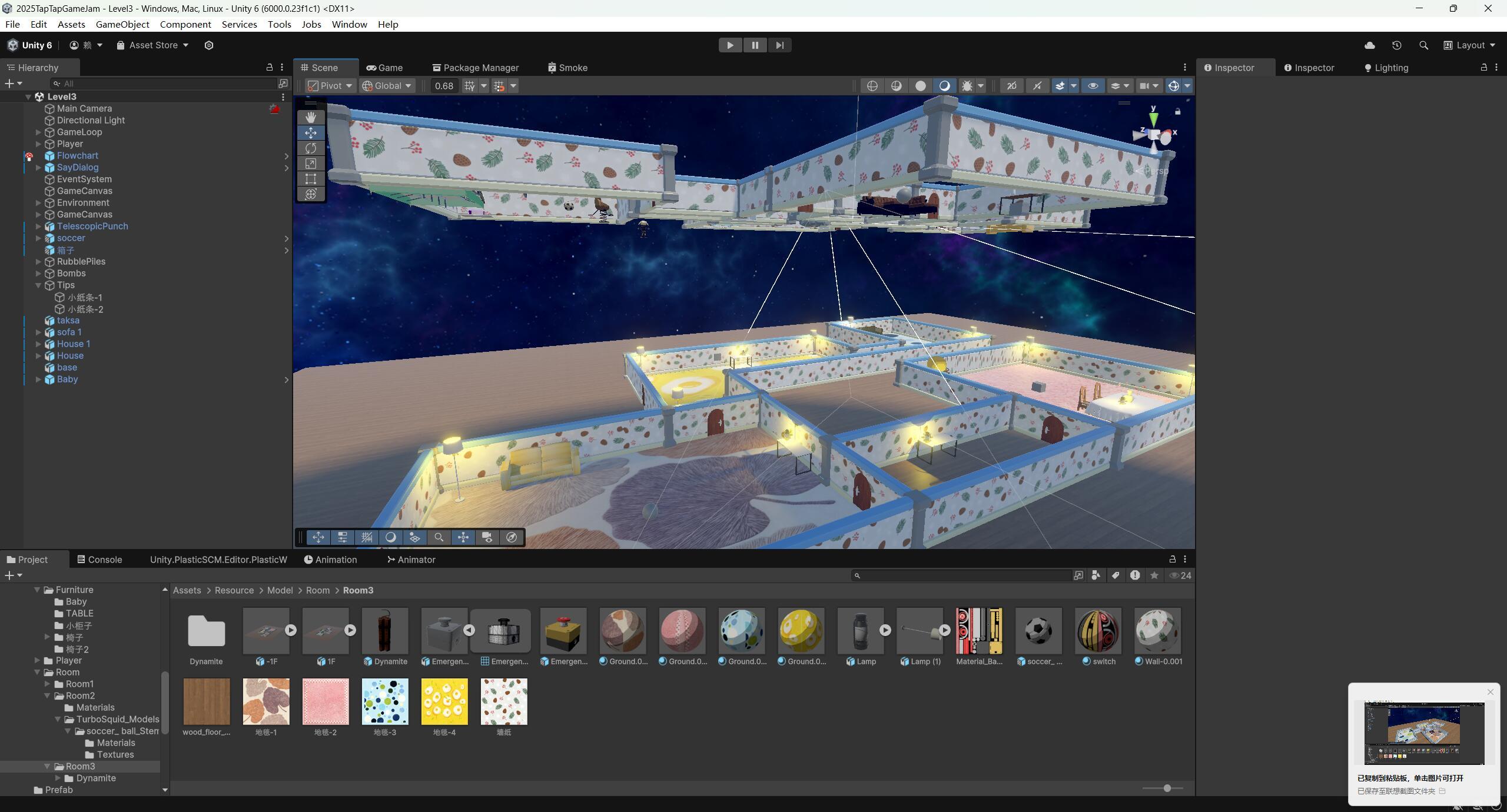The image size is (1507, 812).
Task: Navigate to Model in breadcrumb path
Action: pyautogui.click(x=280, y=590)
